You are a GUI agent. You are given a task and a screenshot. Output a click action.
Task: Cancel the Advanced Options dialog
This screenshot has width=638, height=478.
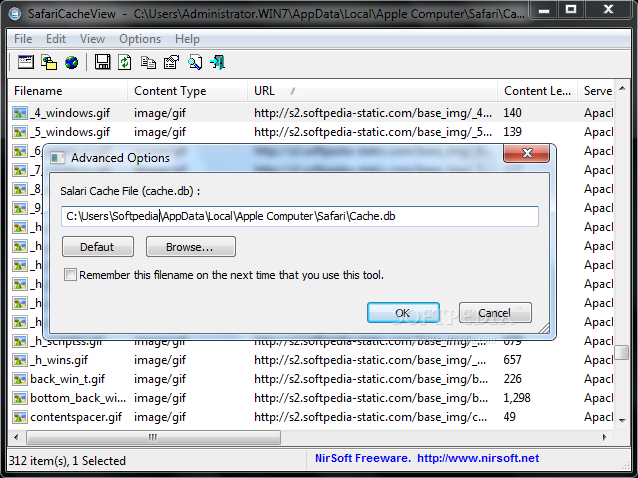point(495,312)
